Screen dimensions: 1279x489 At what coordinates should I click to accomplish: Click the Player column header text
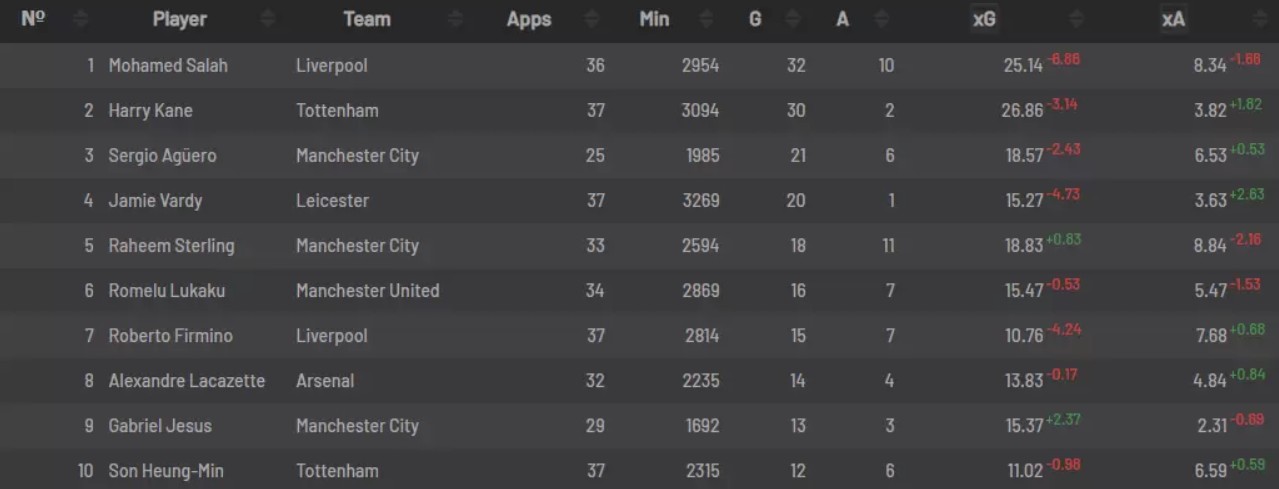point(180,20)
